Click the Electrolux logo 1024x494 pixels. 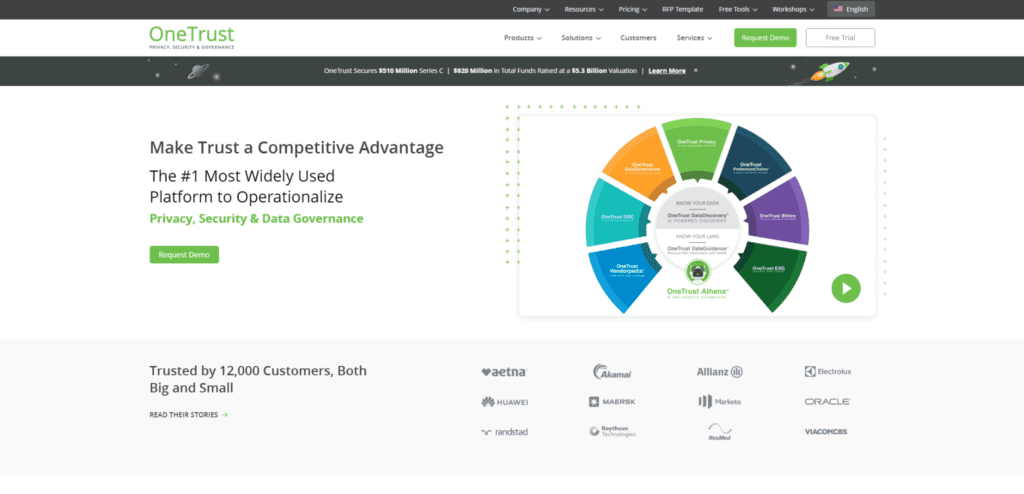828,372
